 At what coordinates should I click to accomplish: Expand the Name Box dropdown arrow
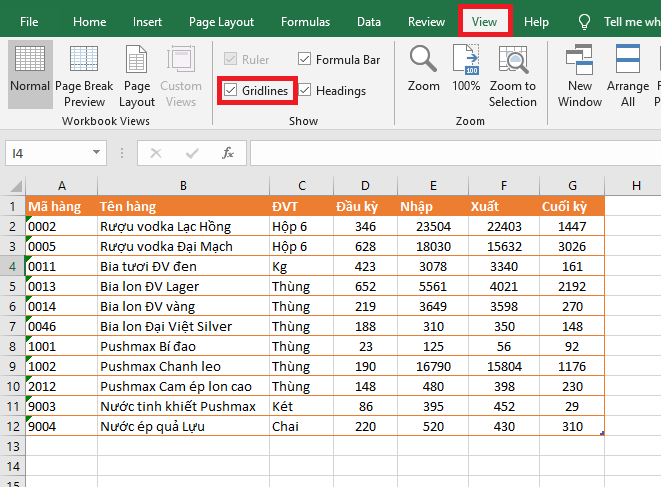click(98, 153)
